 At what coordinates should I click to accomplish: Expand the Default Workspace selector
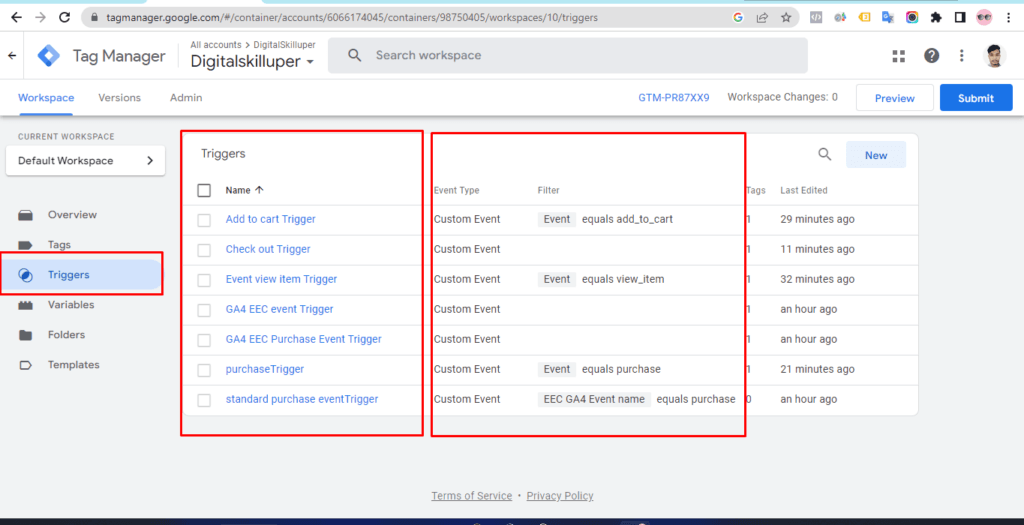tap(85, 161)
